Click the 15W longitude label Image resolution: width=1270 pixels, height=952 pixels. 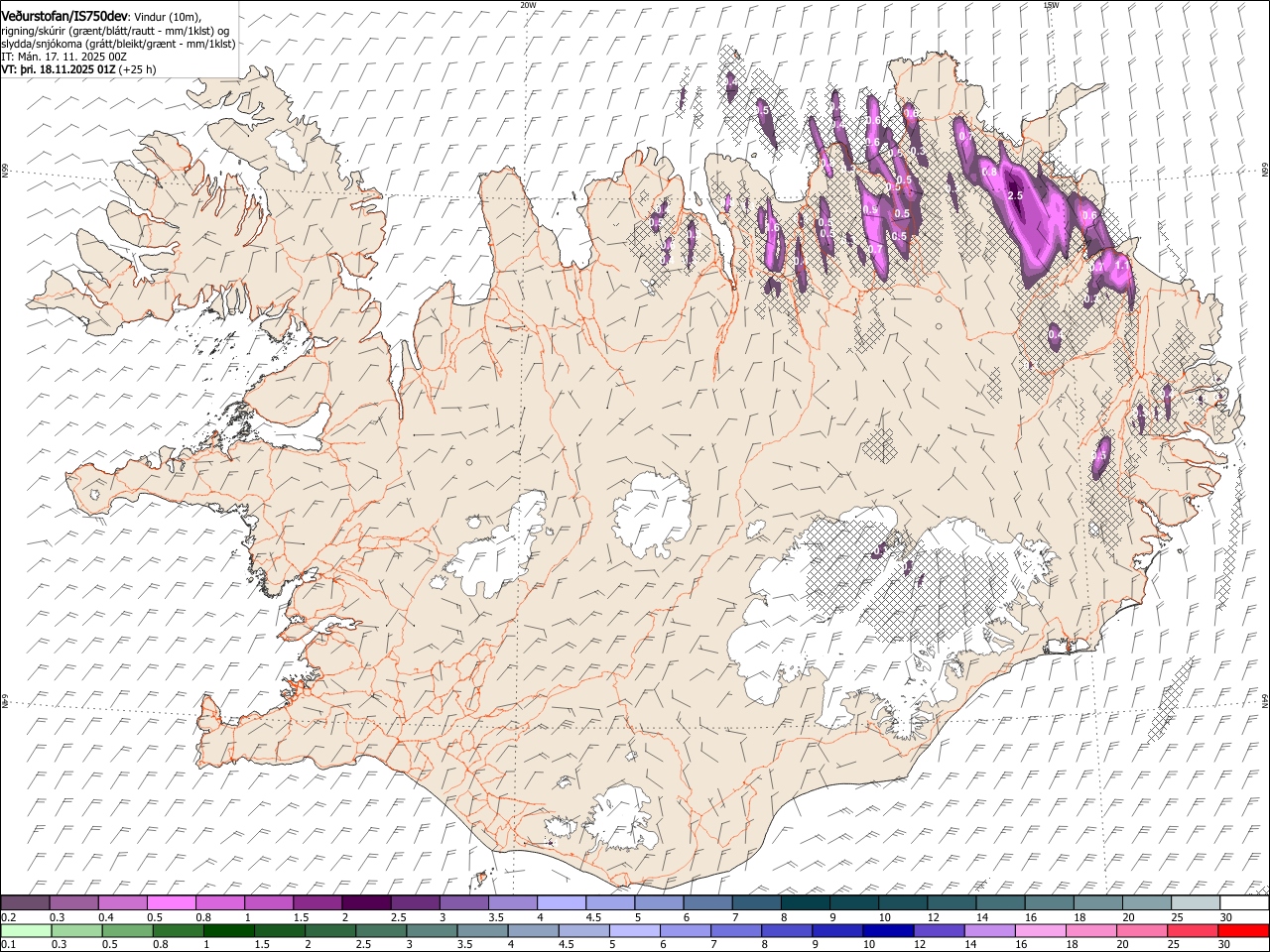(1051, 5)
